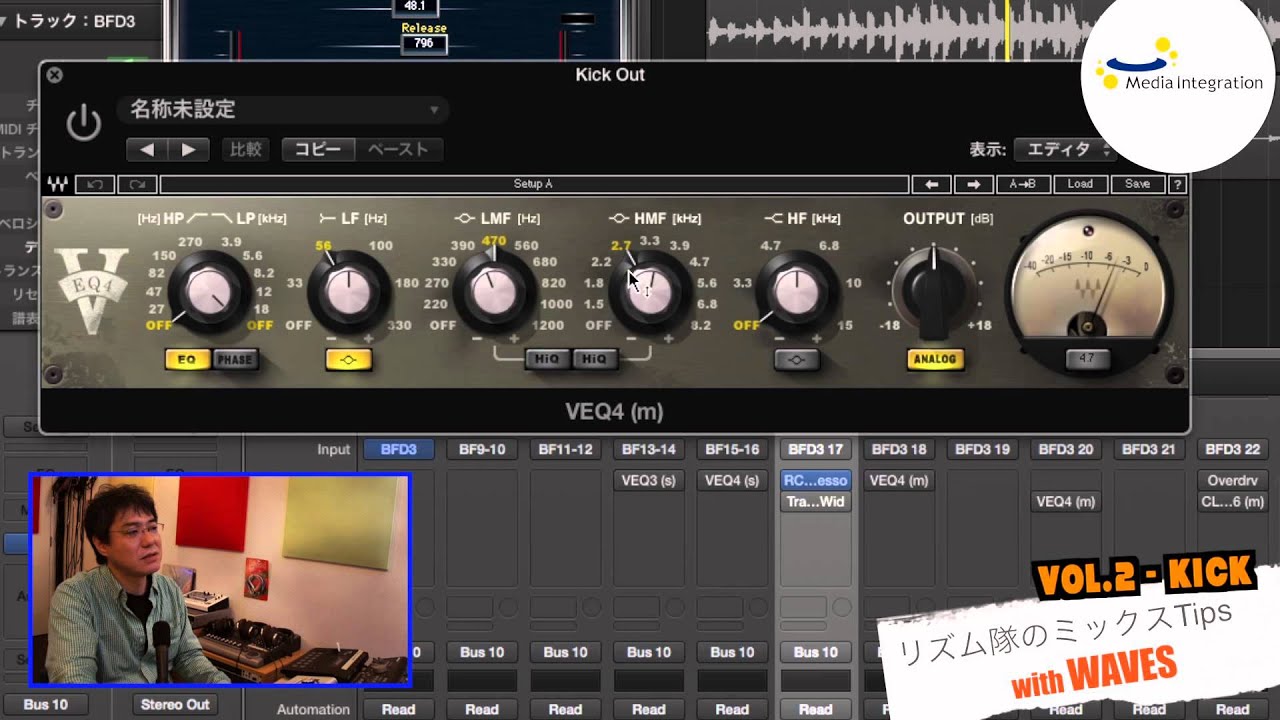Open the VEQ3 (s) insert plugin
Image resolution: width=1280 pixels, height=720 pixels.
649,481
